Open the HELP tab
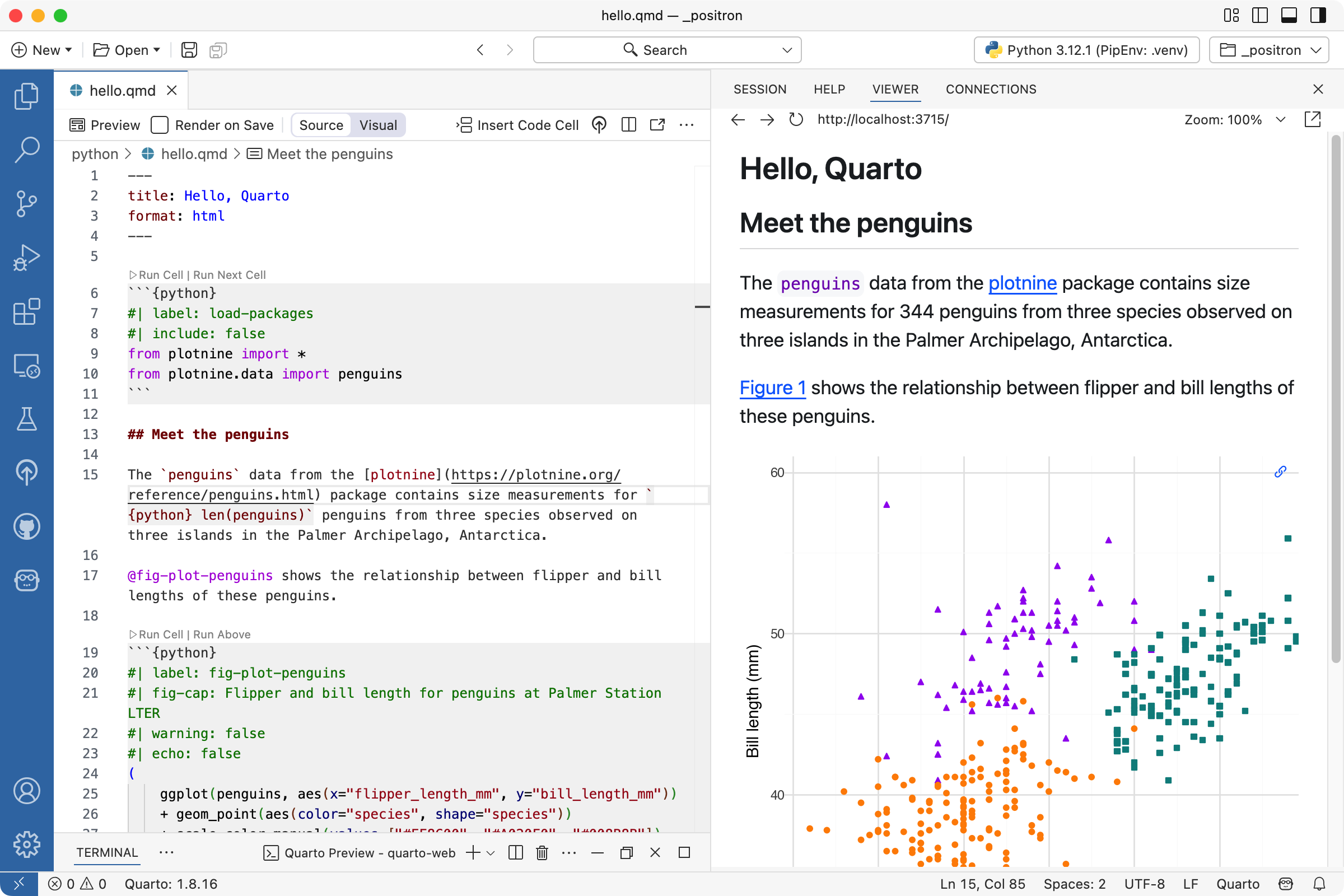This screenshot has height=896, width=1344. coord(829,89)
